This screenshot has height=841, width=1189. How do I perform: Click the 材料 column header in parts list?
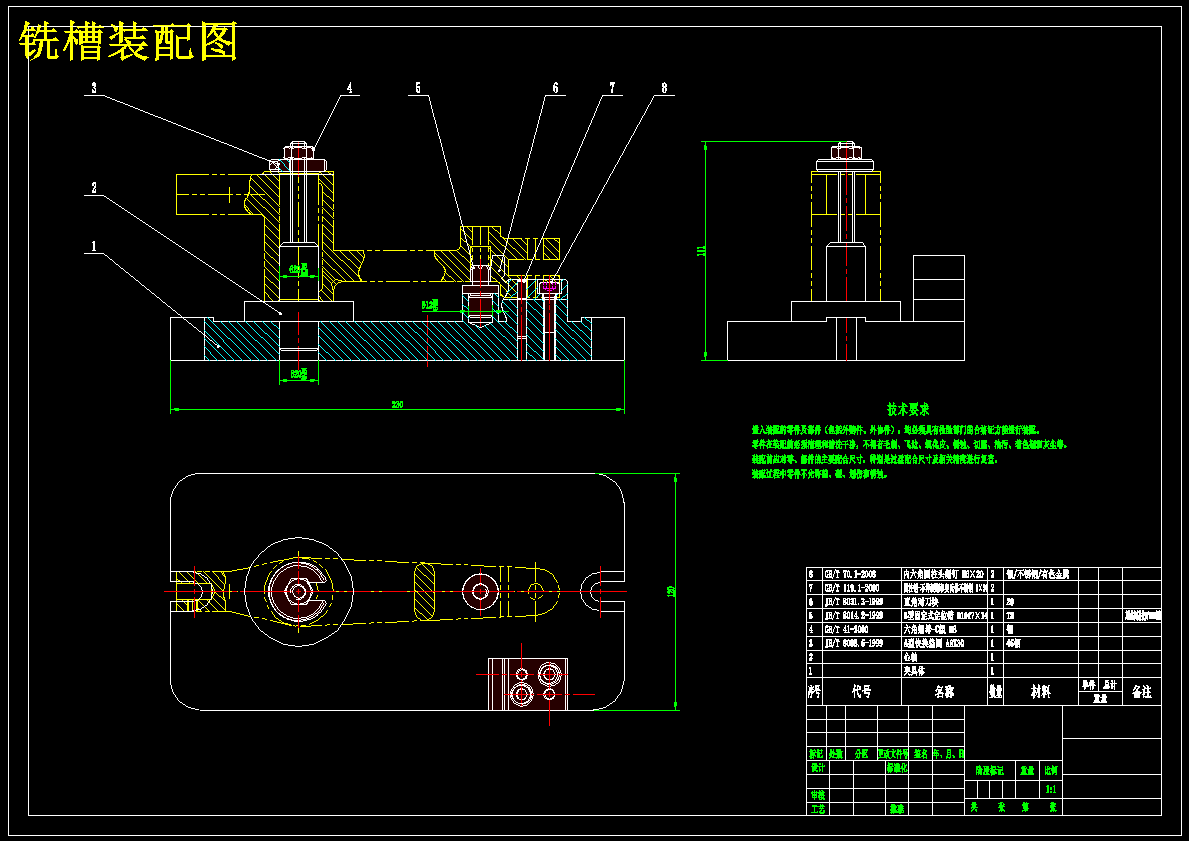(1040, 692)
